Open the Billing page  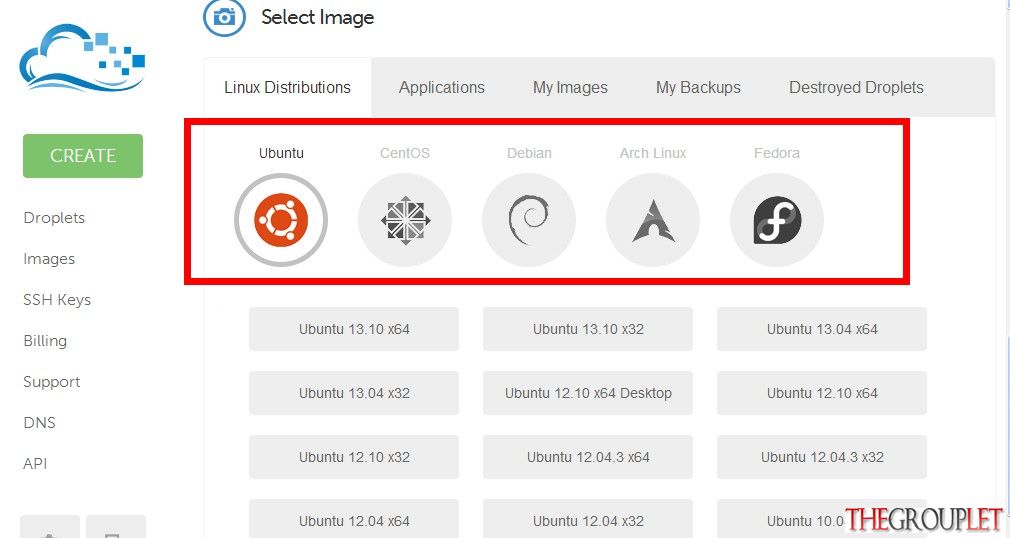45,341
